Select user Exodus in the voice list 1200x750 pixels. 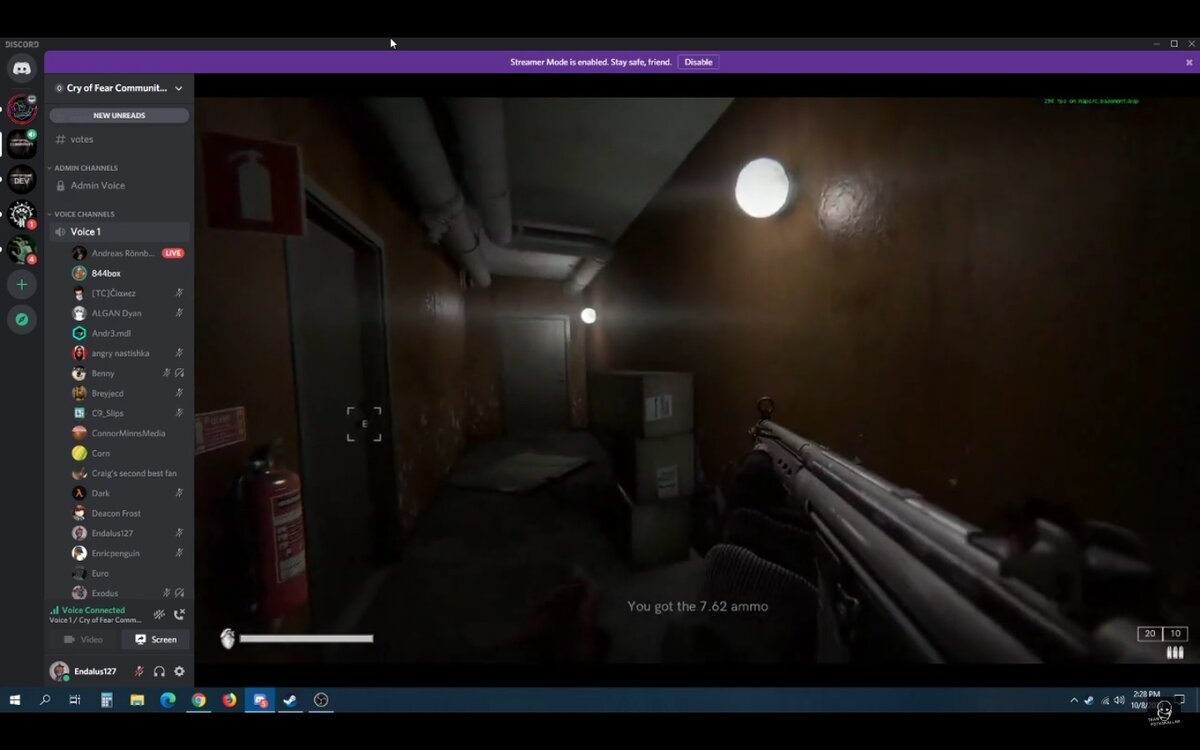128,593
